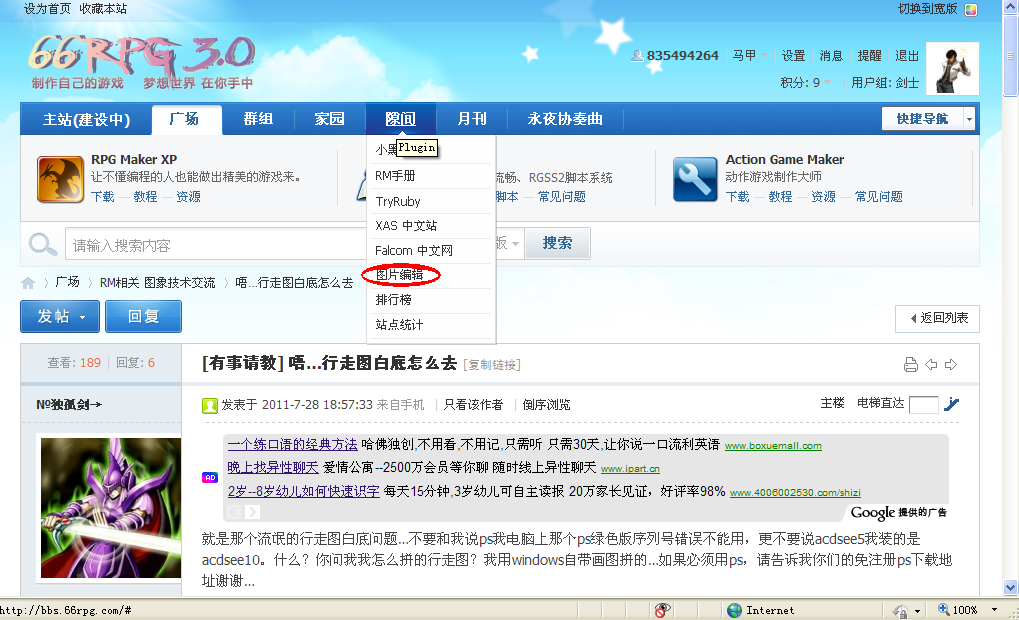Click the 回复 reply button
This screenshot has width=1019, height=620.
click(143, 316)
